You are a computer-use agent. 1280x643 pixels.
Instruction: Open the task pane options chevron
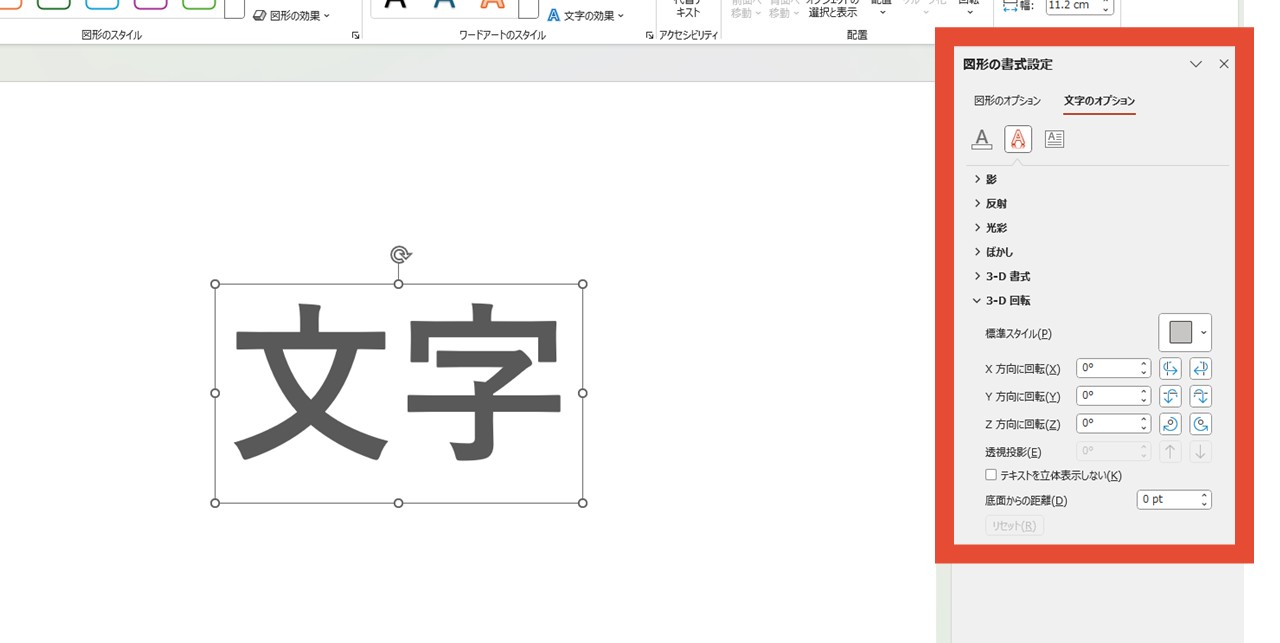click(1196, 64)
